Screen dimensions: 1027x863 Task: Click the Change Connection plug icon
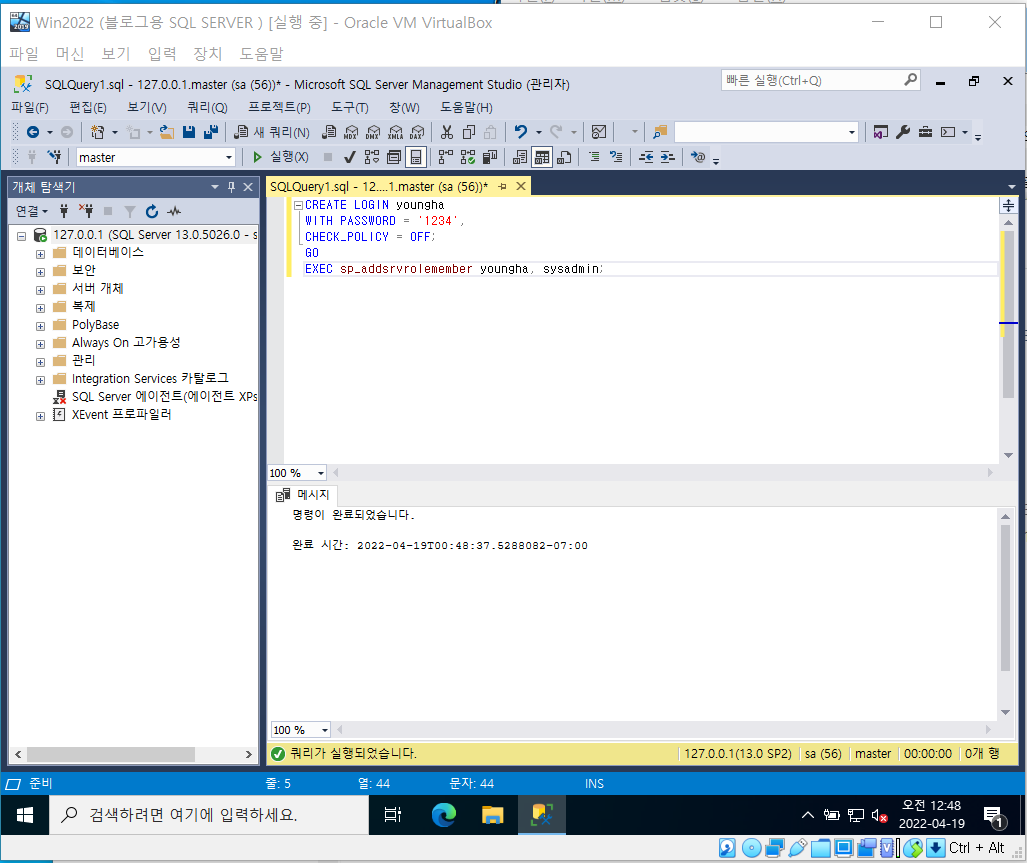(54, 157)
